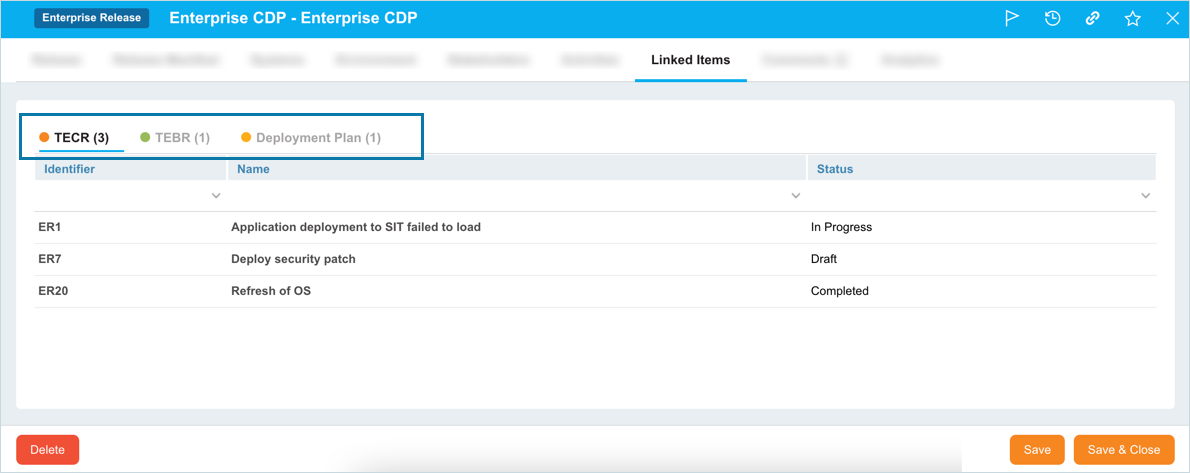This screenshot has width=1190, height=473.
Task: Sort by the Status column header
Action: click(835, 169)
